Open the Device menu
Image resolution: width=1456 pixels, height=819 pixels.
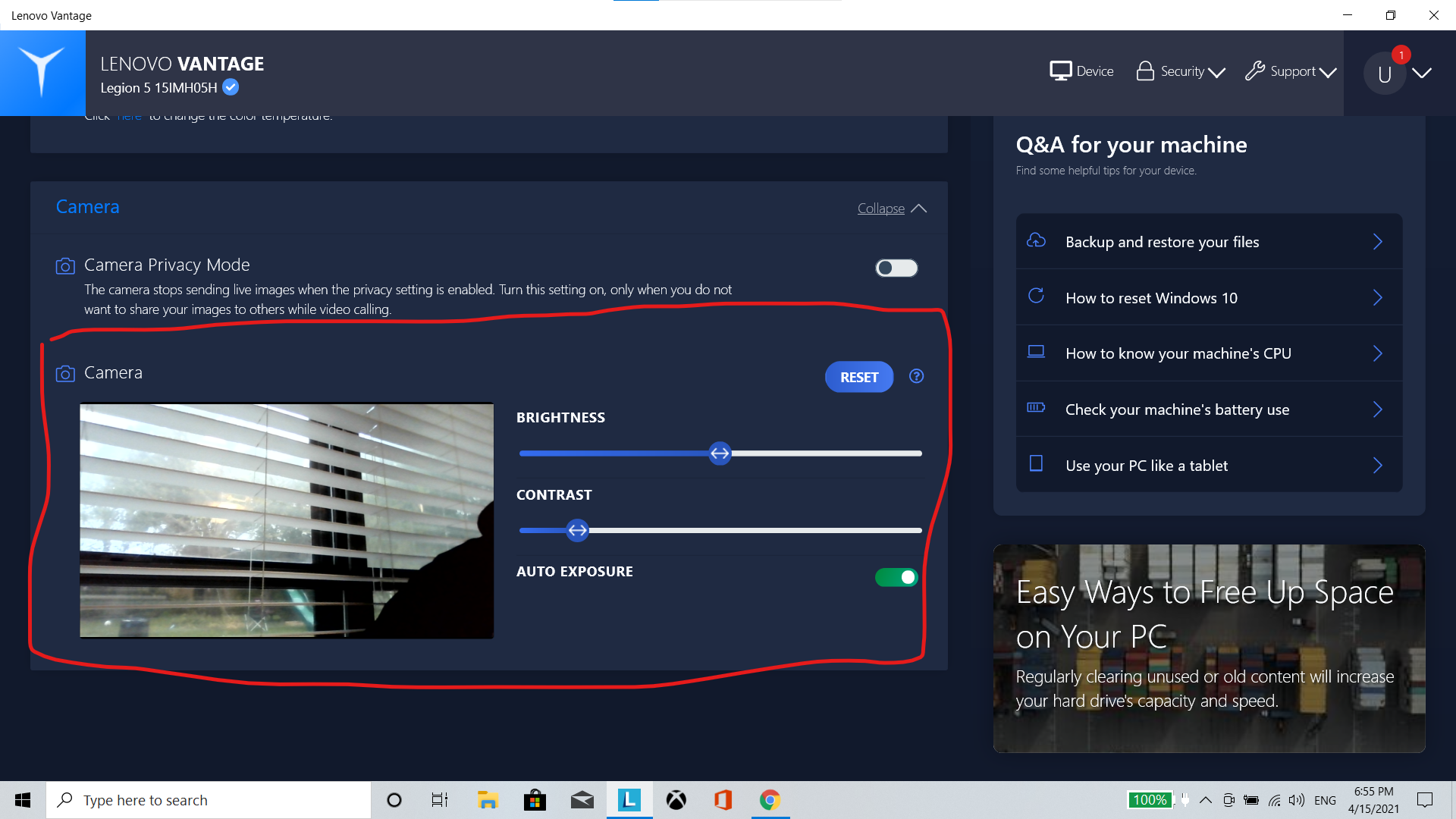tap(1081, 71)
